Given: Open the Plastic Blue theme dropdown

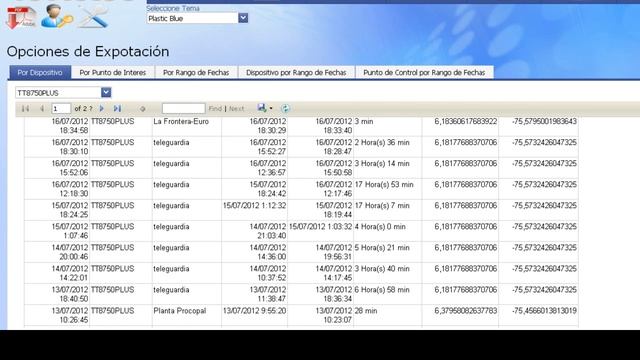Looking at the screenshot, I should click(x=243, y=18).
